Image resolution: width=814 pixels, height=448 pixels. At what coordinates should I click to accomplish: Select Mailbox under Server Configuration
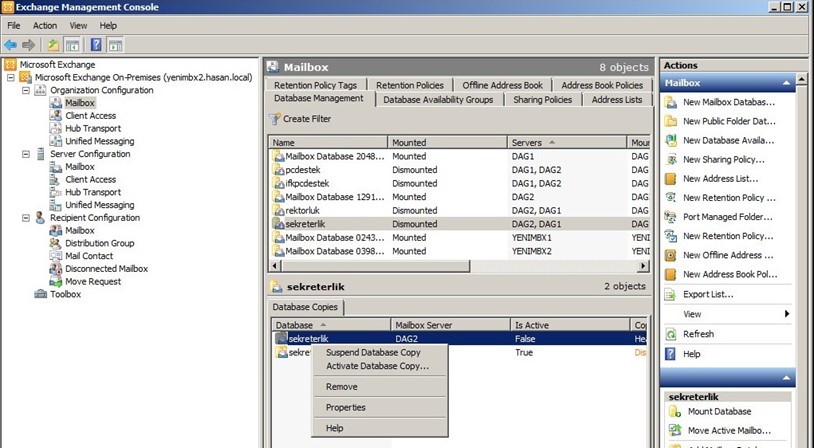[79, 167]
